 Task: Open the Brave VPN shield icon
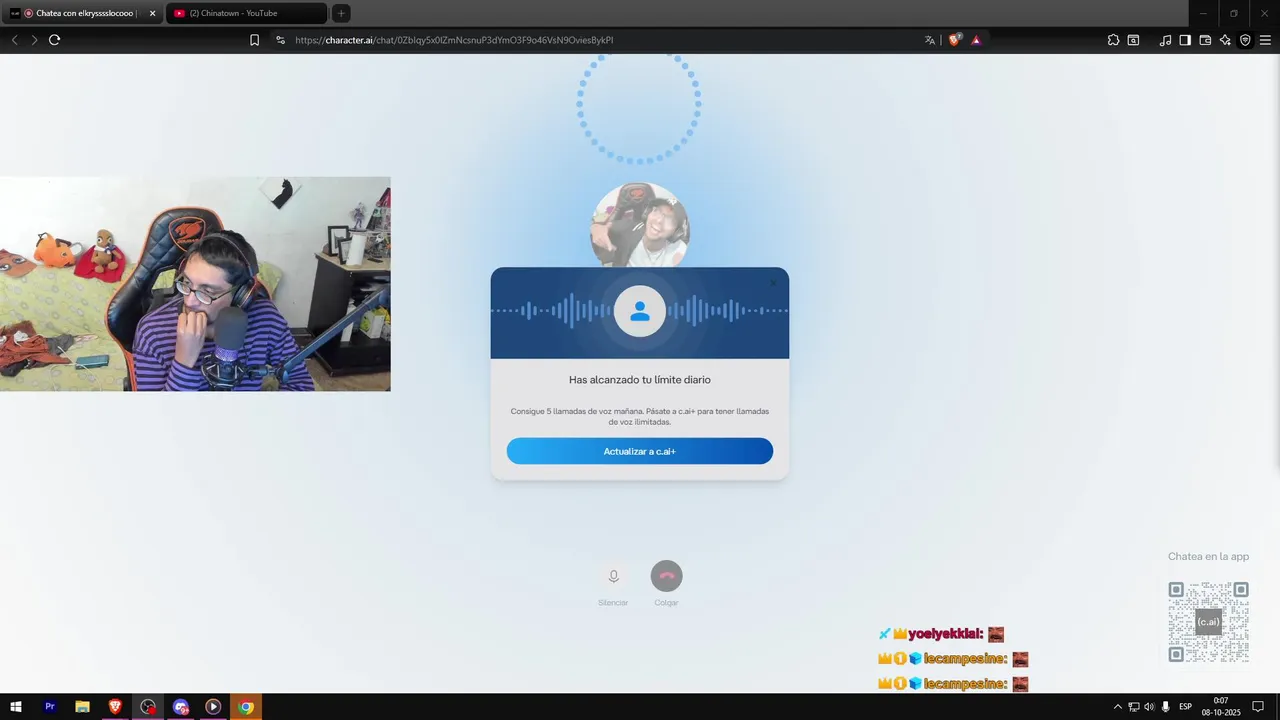coord(1245,40)
